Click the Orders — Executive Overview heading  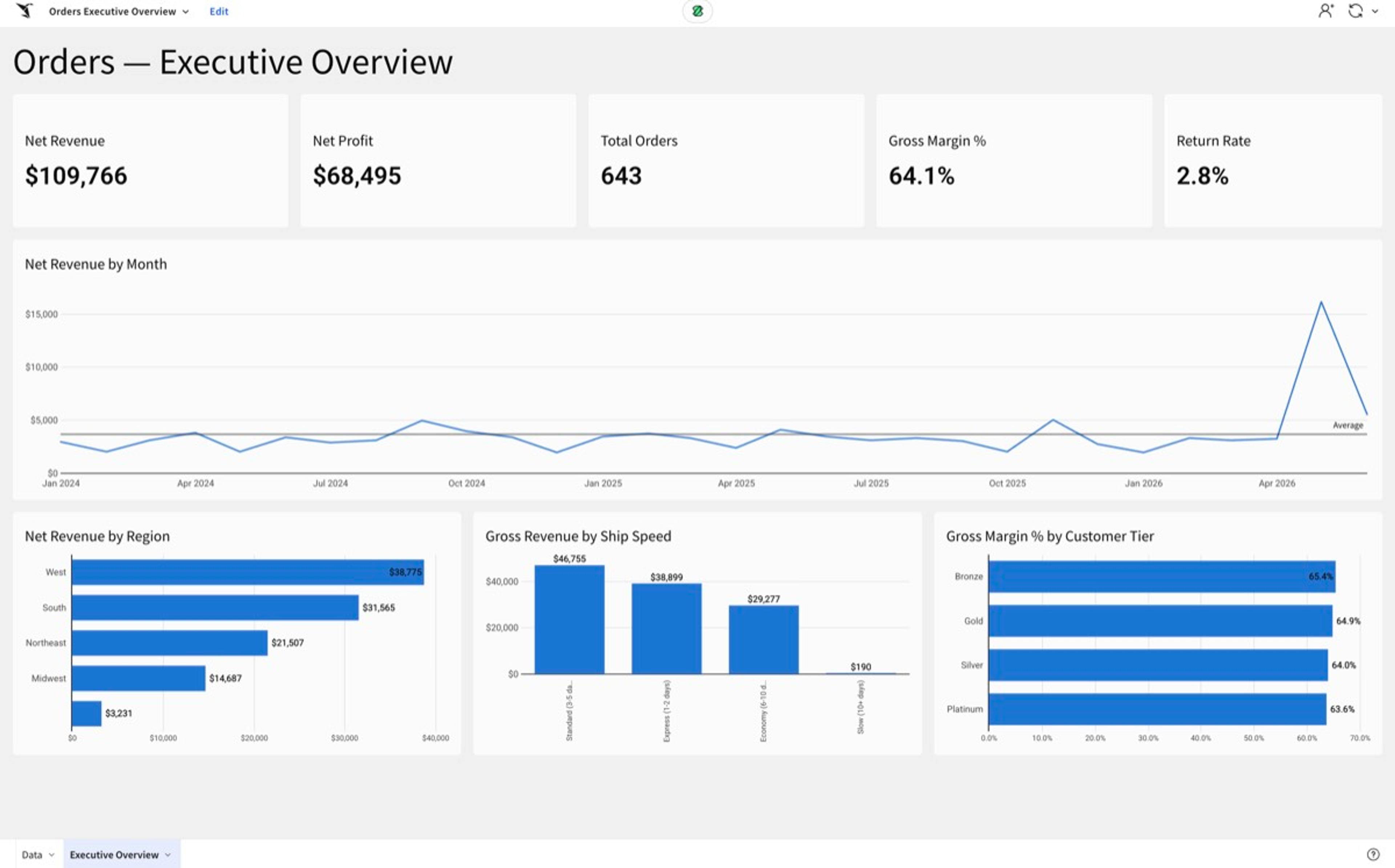point(232,62)
